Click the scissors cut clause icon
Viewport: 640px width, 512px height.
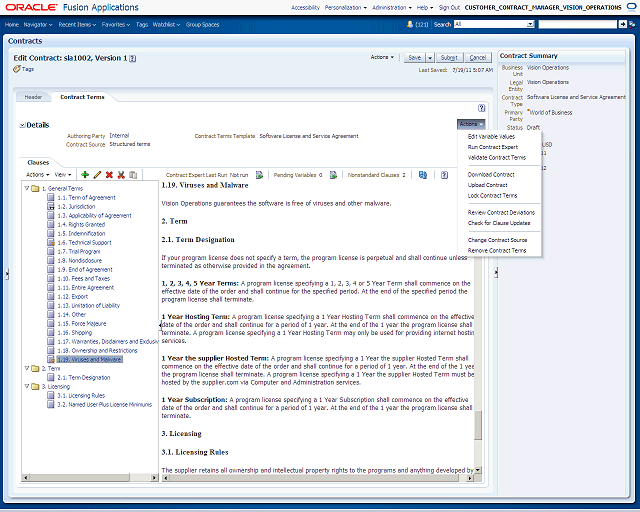pos(121,175)
